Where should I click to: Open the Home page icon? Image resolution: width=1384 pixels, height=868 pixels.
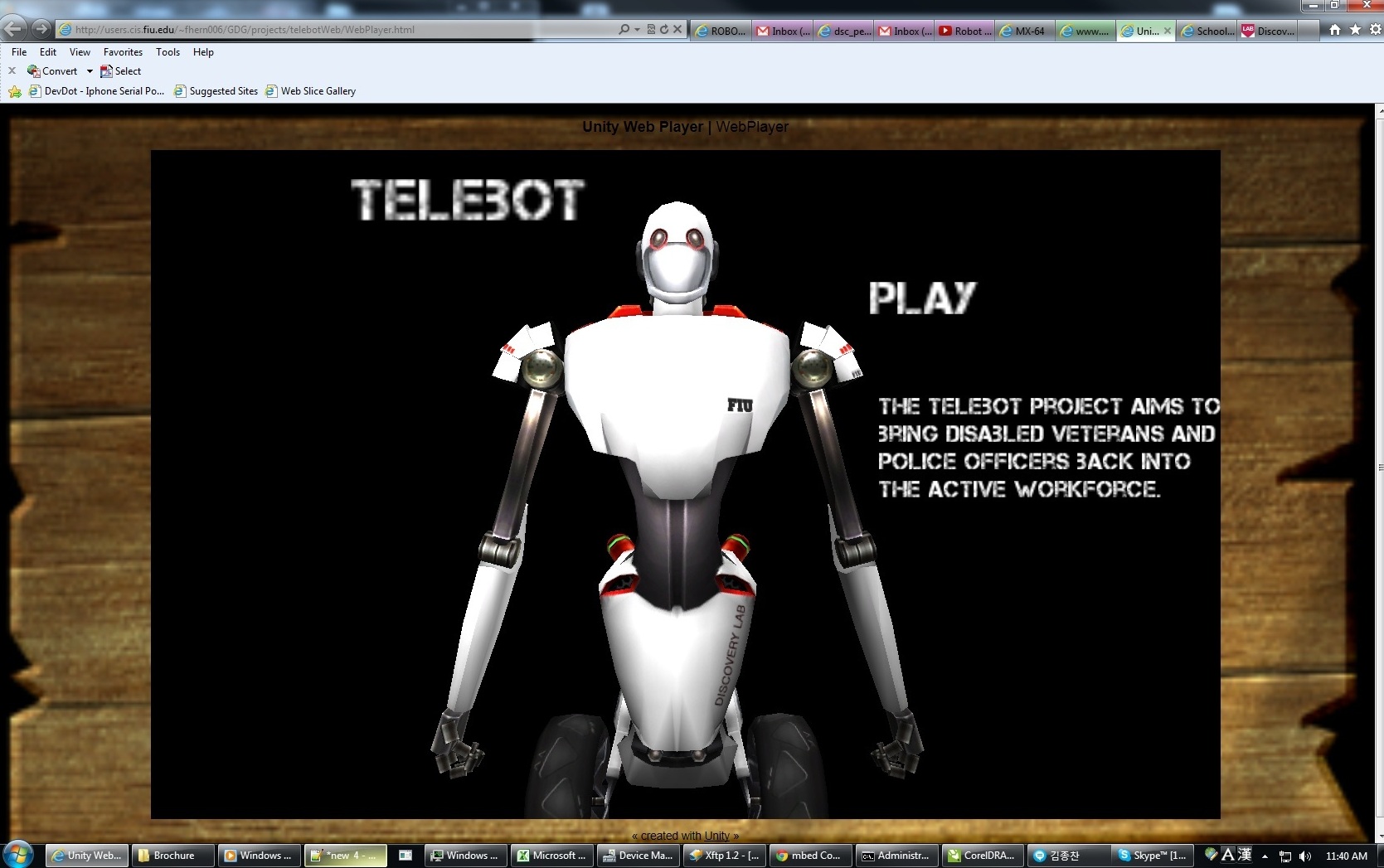click(1334, 30)
